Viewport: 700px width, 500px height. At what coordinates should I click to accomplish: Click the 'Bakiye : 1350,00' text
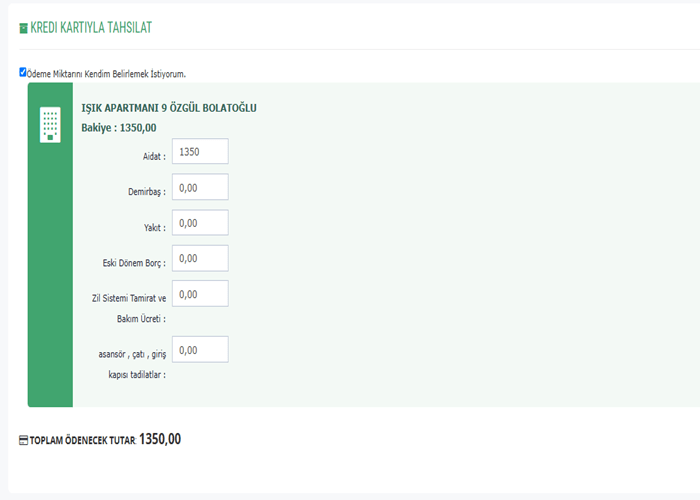click(x=119, y=128)
